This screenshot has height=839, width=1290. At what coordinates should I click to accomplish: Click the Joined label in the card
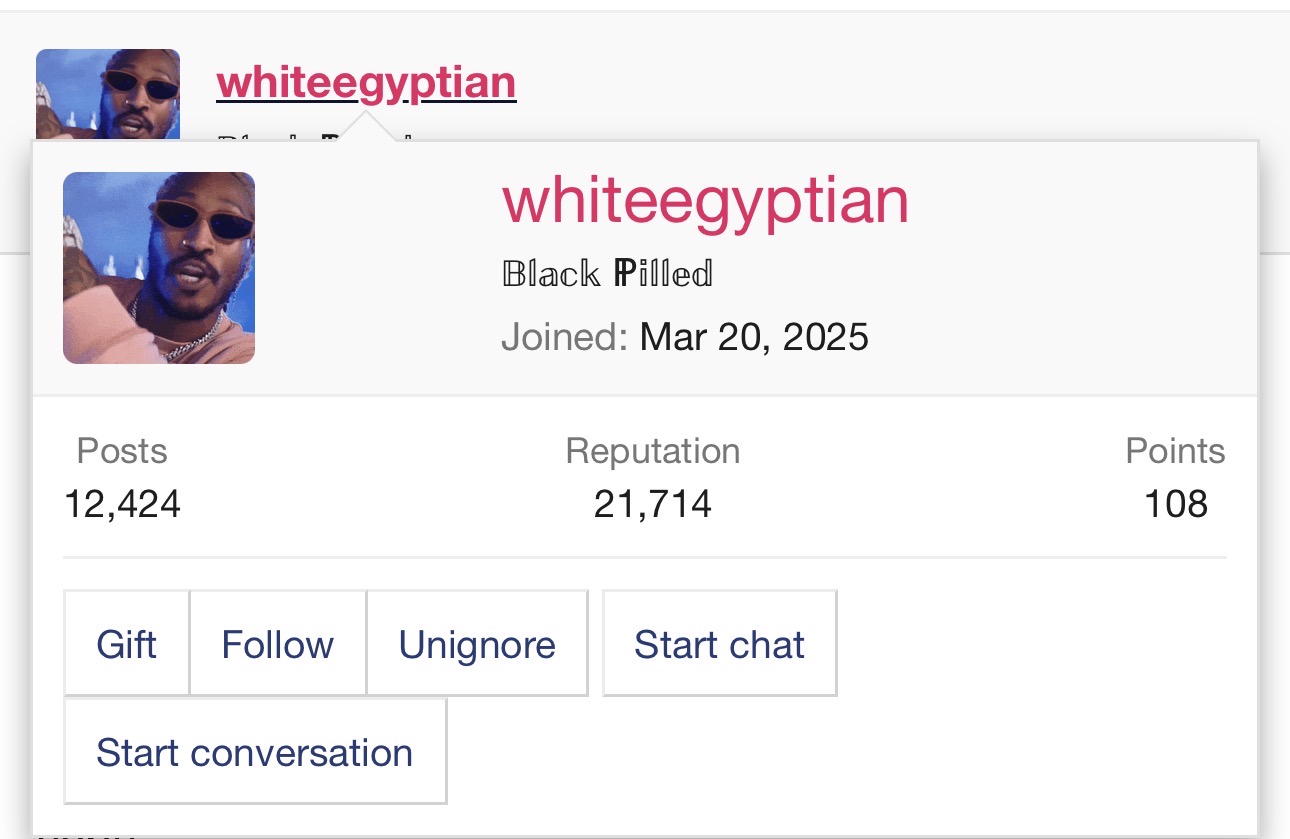coord(564,337)
